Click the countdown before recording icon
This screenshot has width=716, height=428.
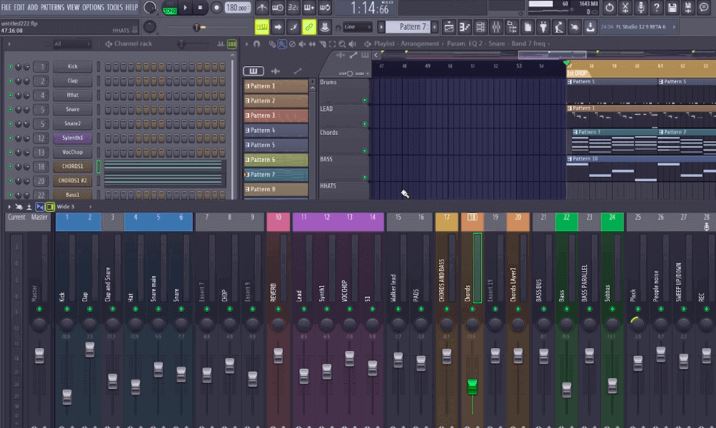point(293,8)
